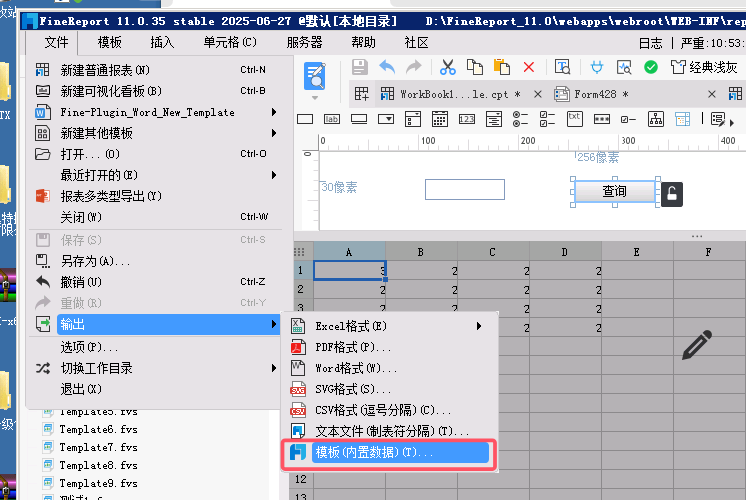Open the 社区 menu
Image resolution: width=746 pixels, height=500 pixels.
click(x=416, y=42)
